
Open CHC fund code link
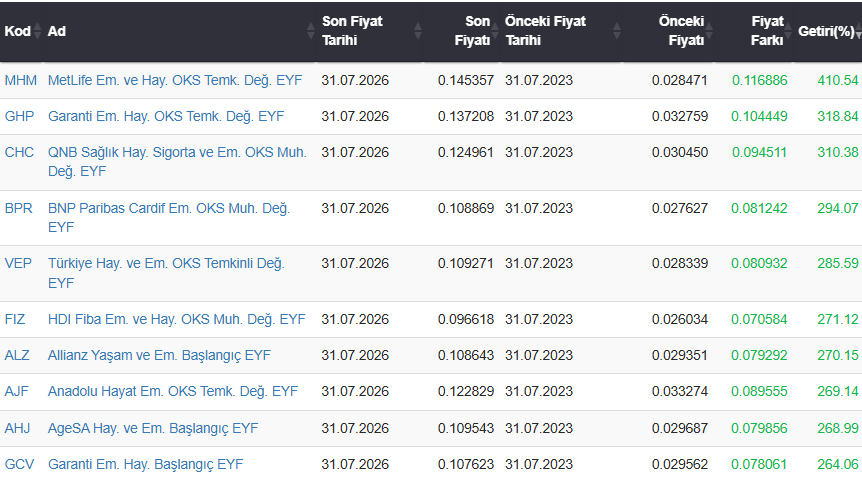click(19, 152)
